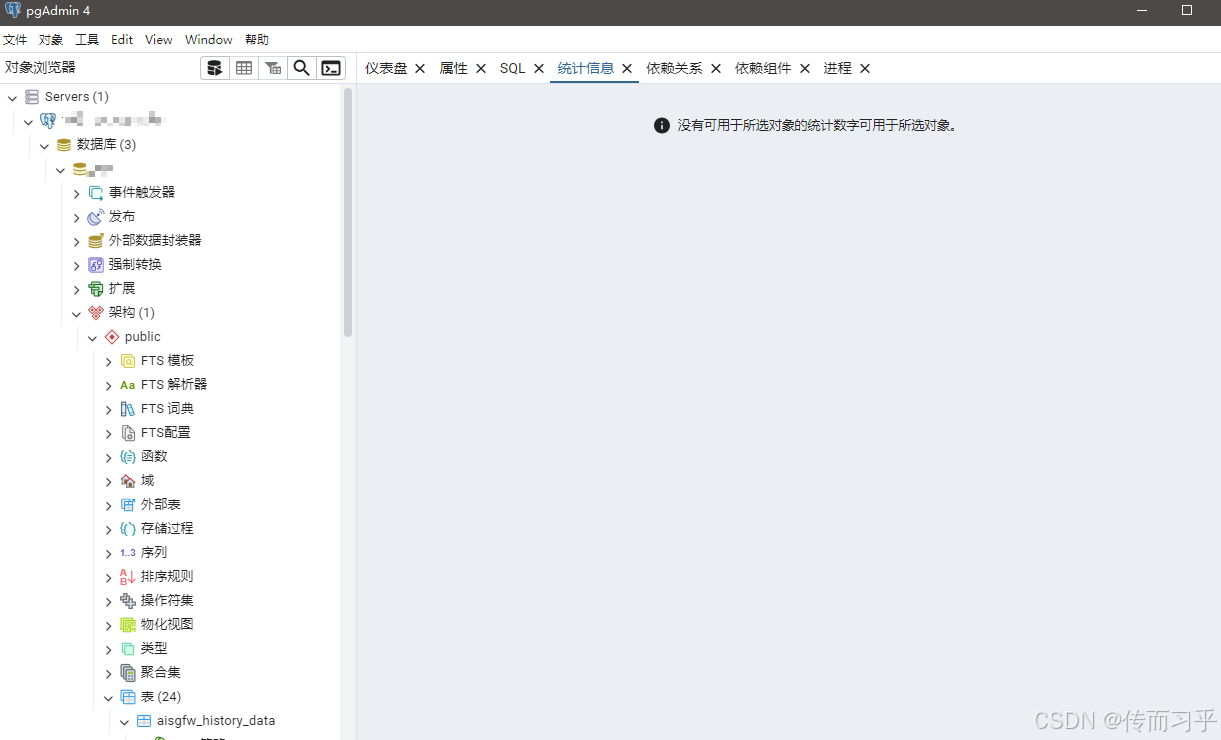Click the 序列 sequences 1..3 icon

click(128, 553)
